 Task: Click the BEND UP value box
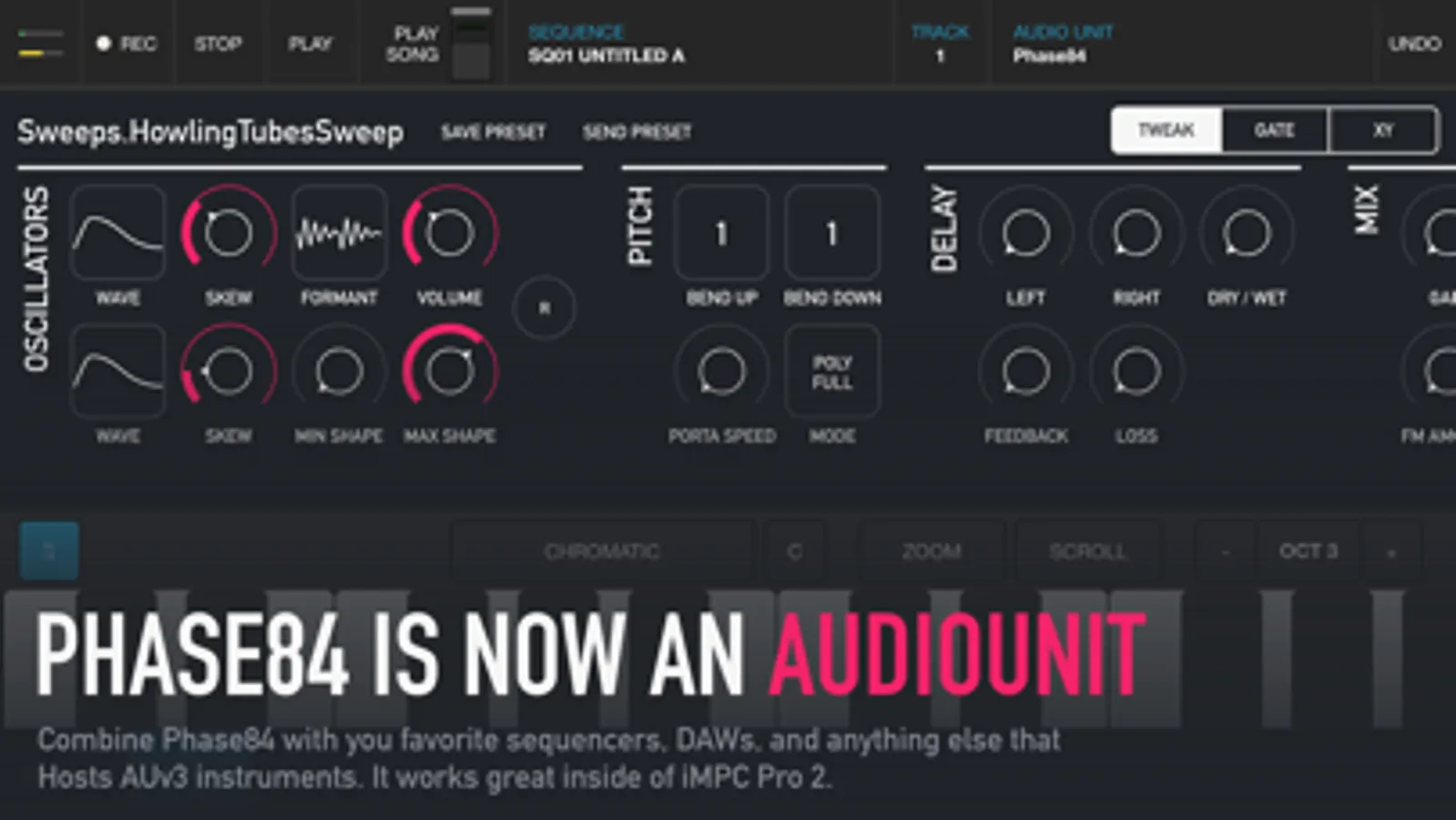[721, 232]
